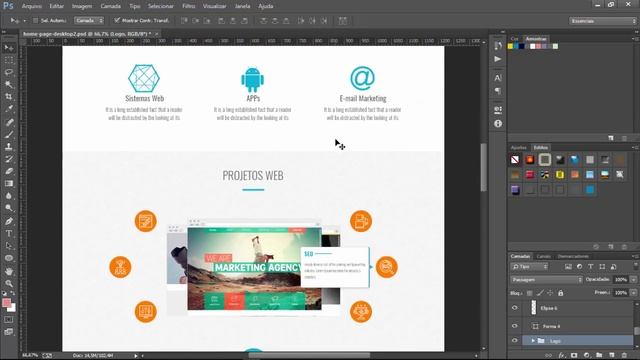Expand the Logo layer group
The image size is (640, 360).
533,340
